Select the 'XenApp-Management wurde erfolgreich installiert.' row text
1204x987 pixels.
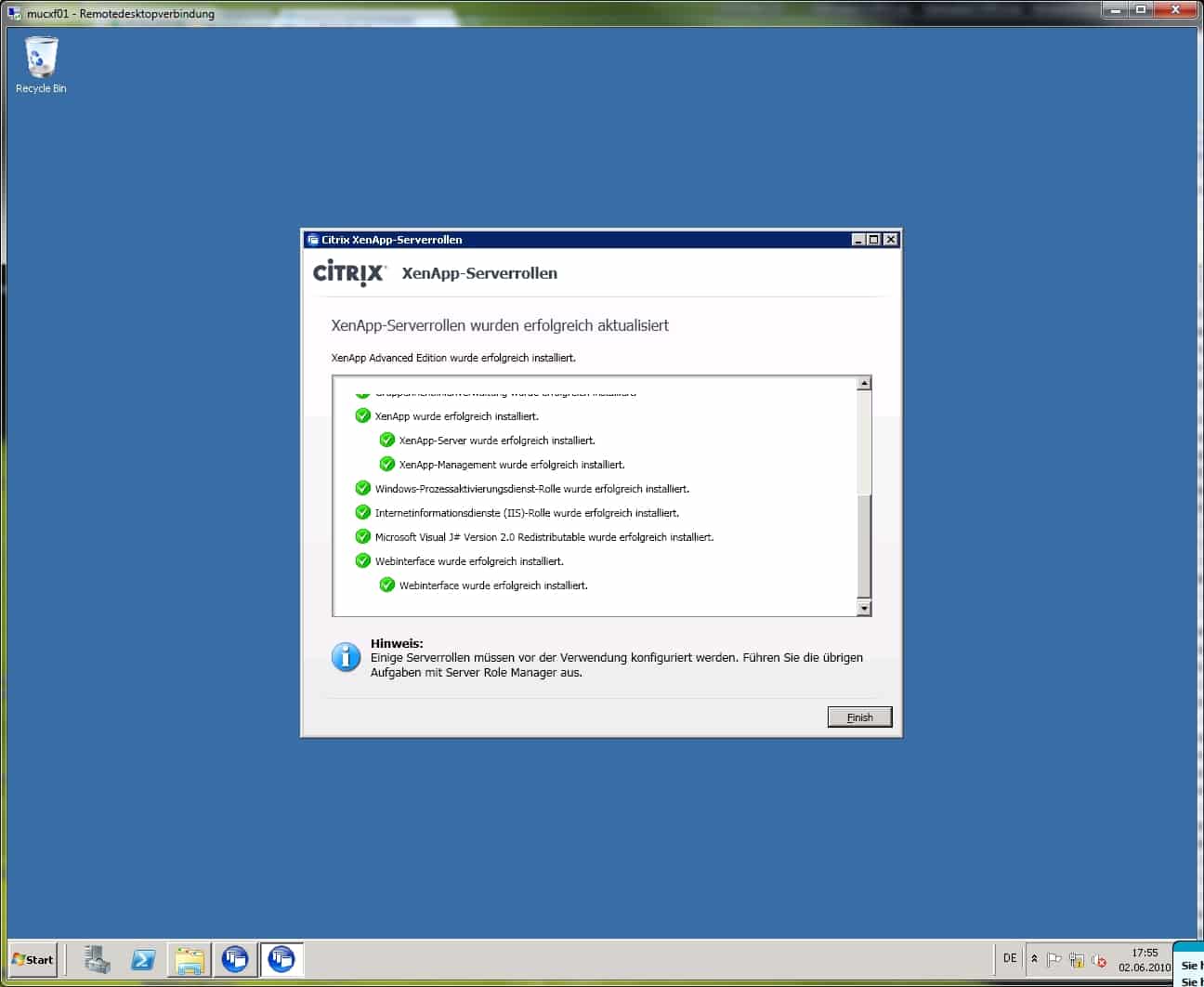(x=512, y=465)
